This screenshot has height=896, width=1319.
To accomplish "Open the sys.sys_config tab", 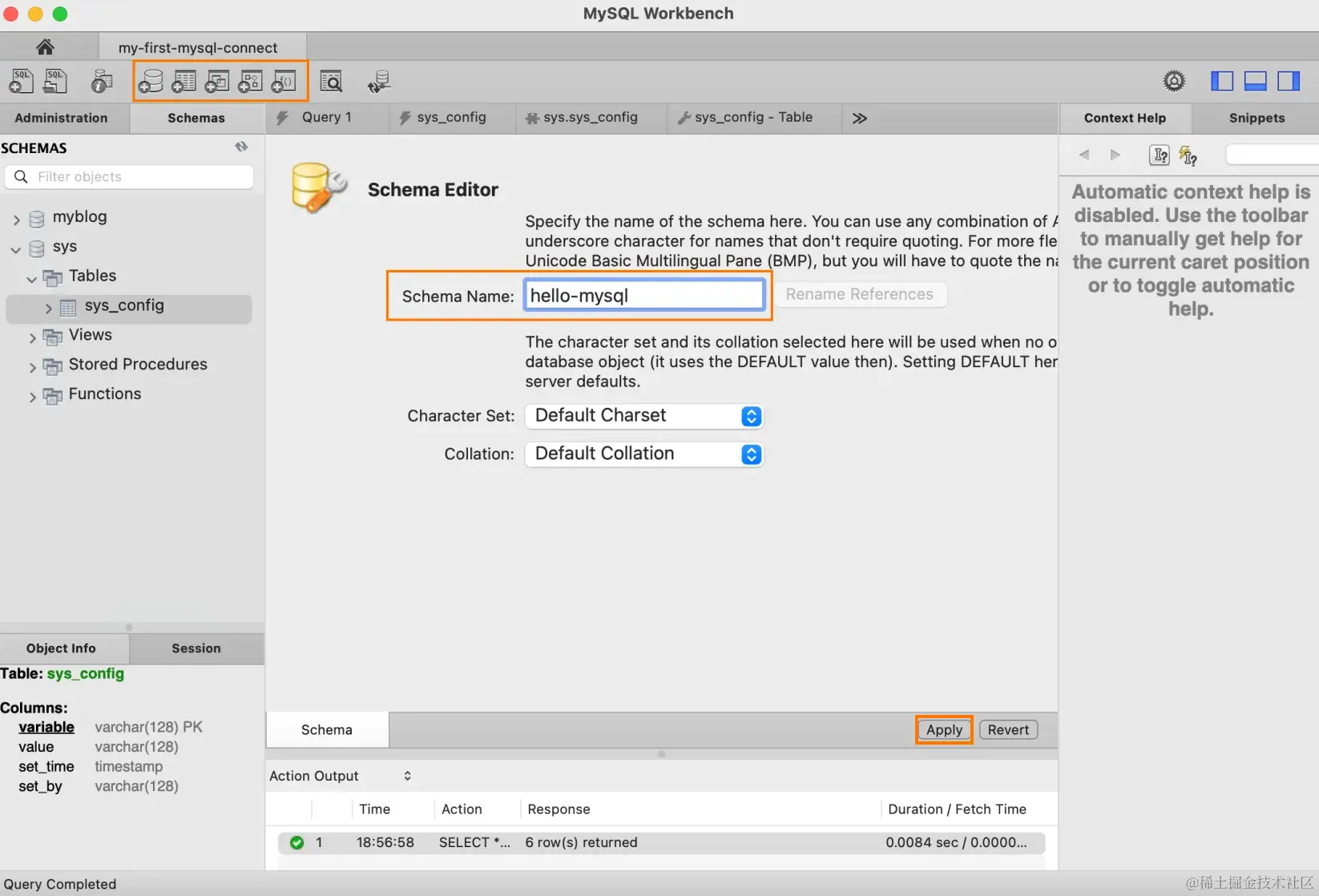I will (x=591, y=117).
